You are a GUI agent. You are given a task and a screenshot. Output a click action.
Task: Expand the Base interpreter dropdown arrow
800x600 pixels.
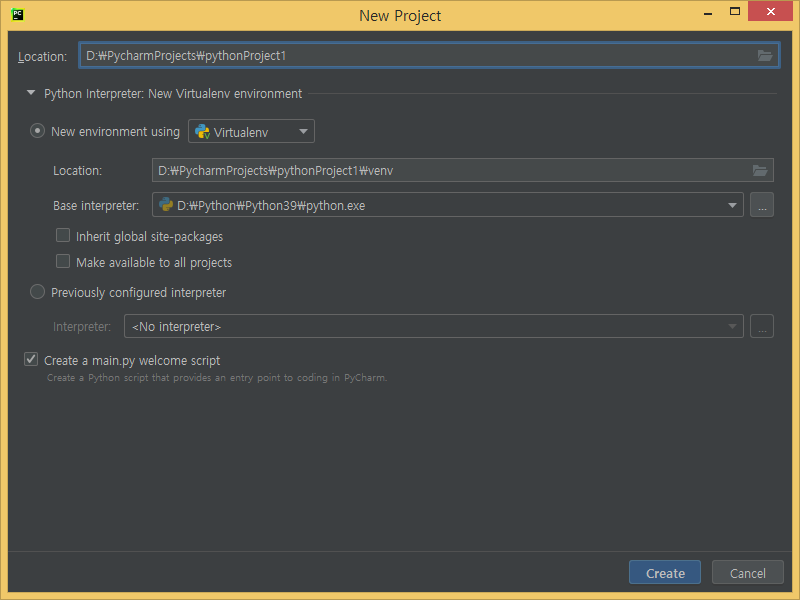point(732,205)
